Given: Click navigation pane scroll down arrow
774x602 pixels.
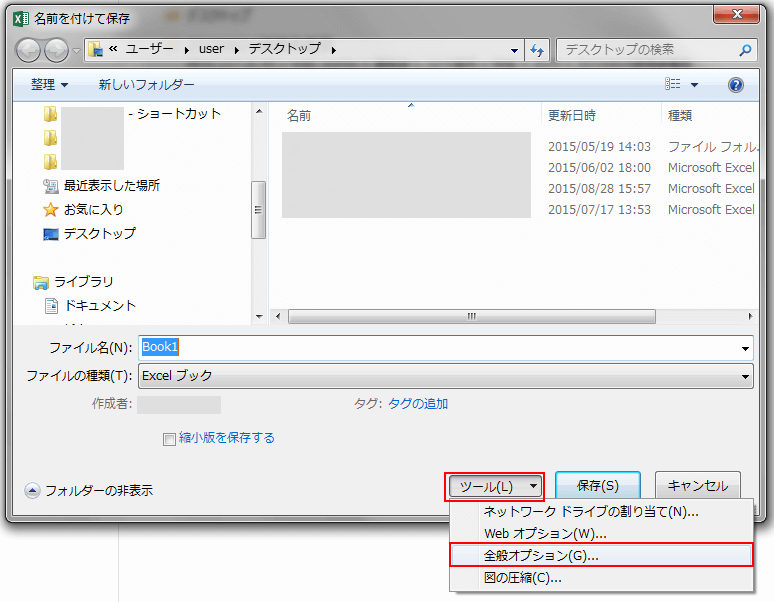Looking at the screenshot, I should pos(259,316).
